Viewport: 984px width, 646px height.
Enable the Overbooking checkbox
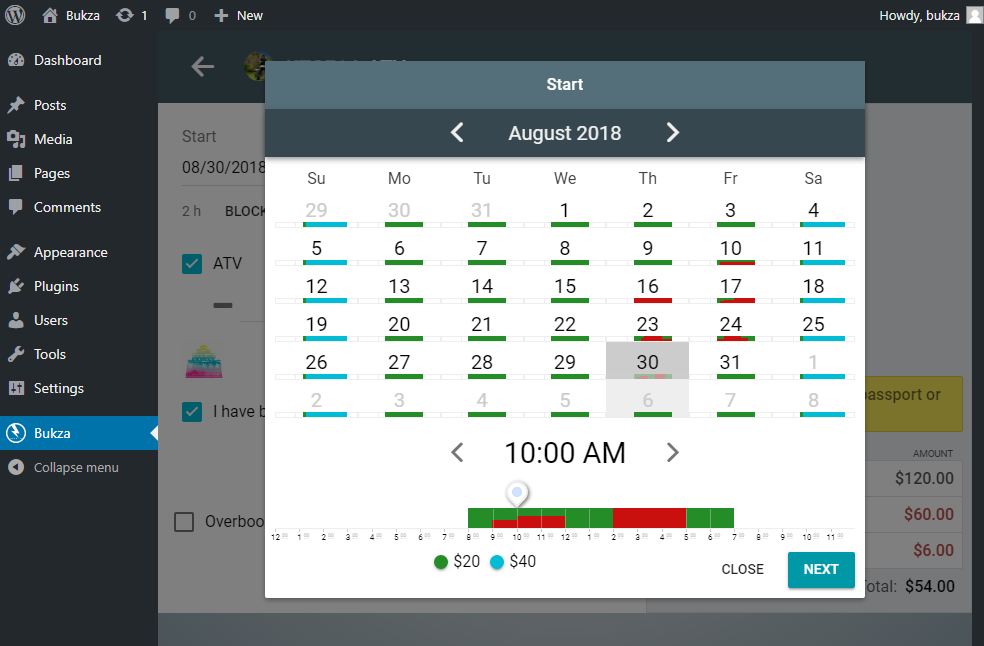click(x=184, y=521)
